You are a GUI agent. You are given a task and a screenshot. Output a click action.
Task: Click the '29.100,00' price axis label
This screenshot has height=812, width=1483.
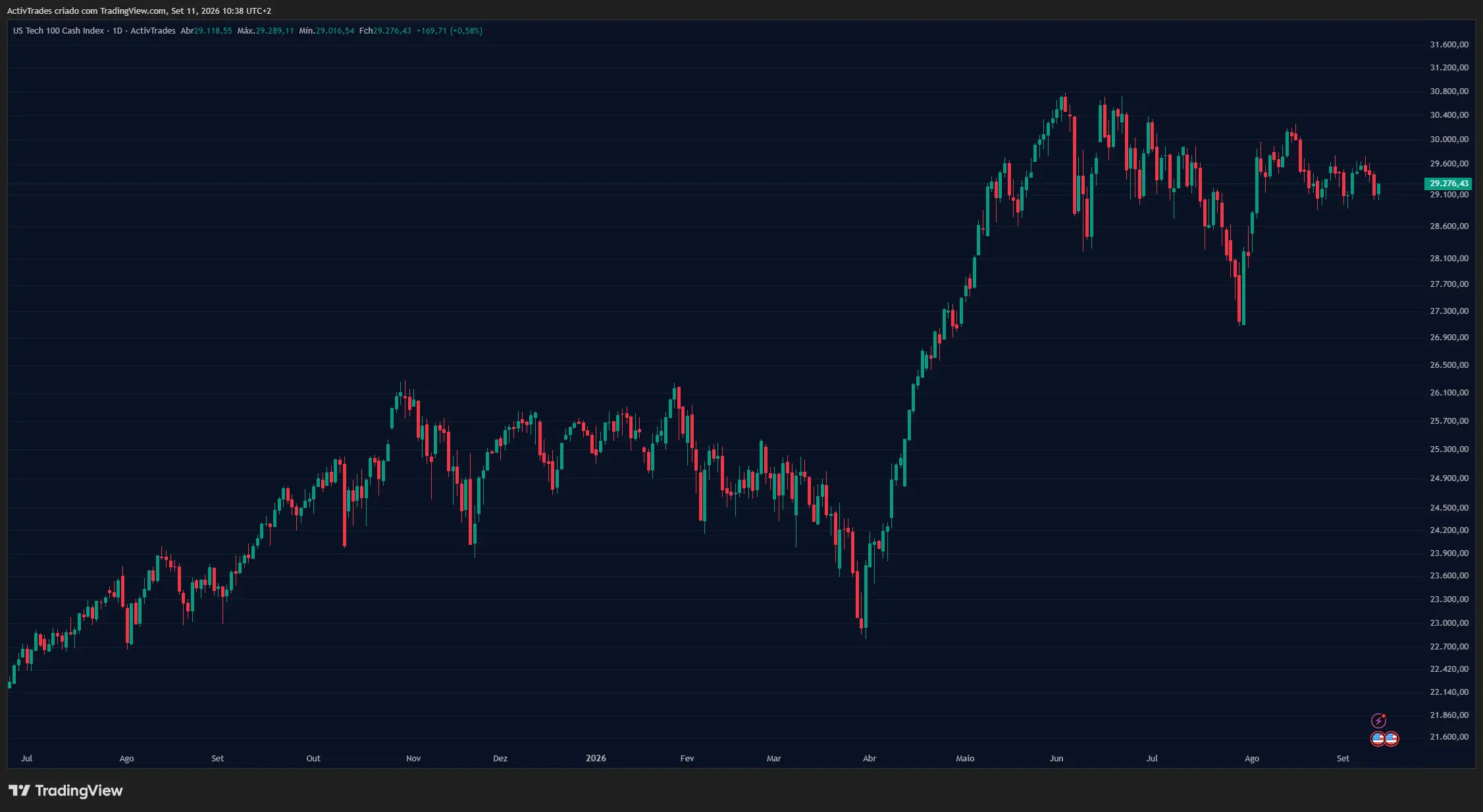[1449, 195]
